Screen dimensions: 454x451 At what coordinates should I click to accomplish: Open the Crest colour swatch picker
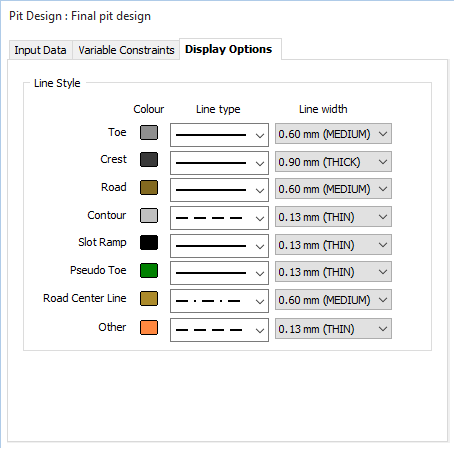[149, 160]
